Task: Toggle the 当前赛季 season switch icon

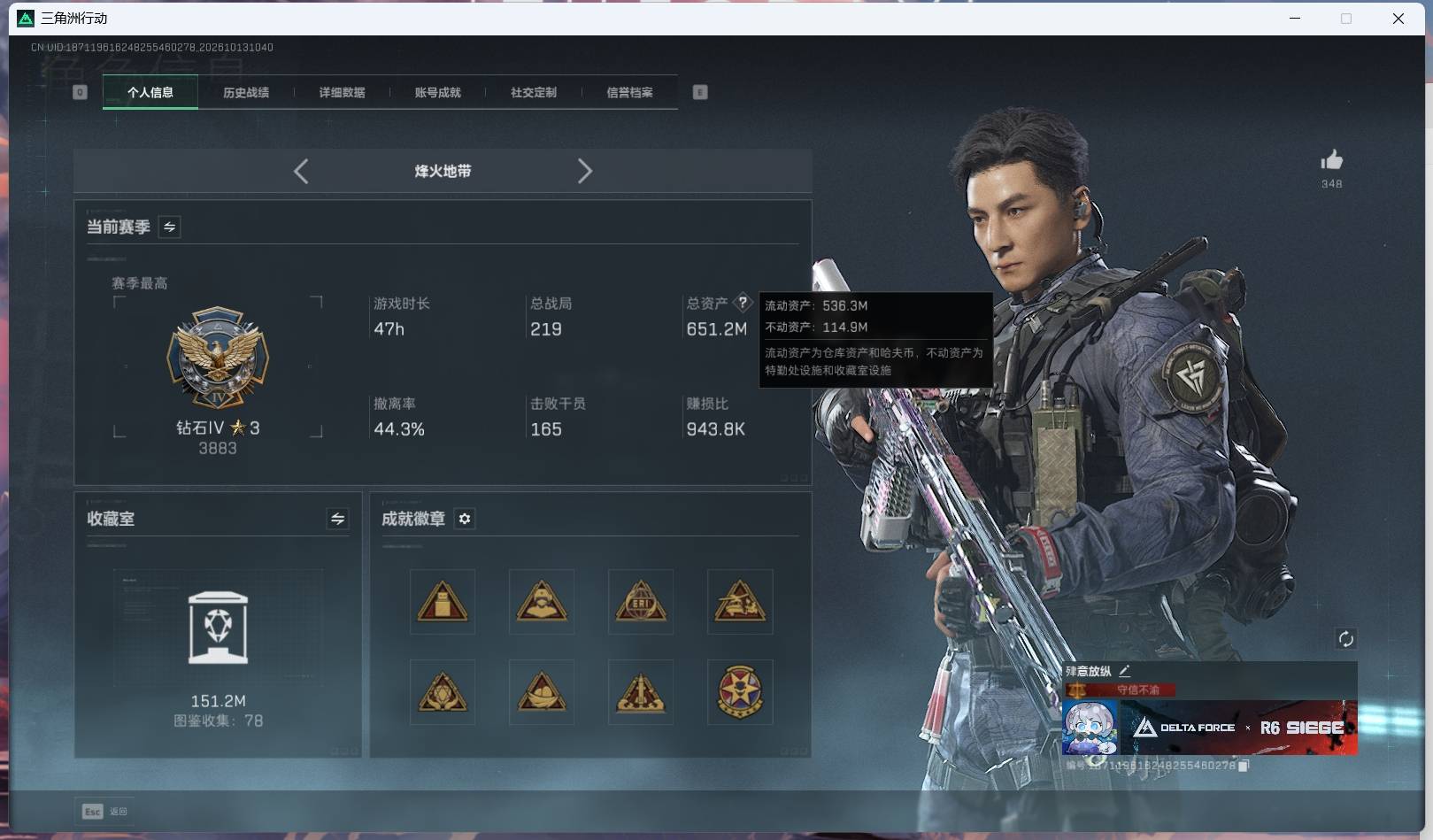Action: (x=169, y=227)
